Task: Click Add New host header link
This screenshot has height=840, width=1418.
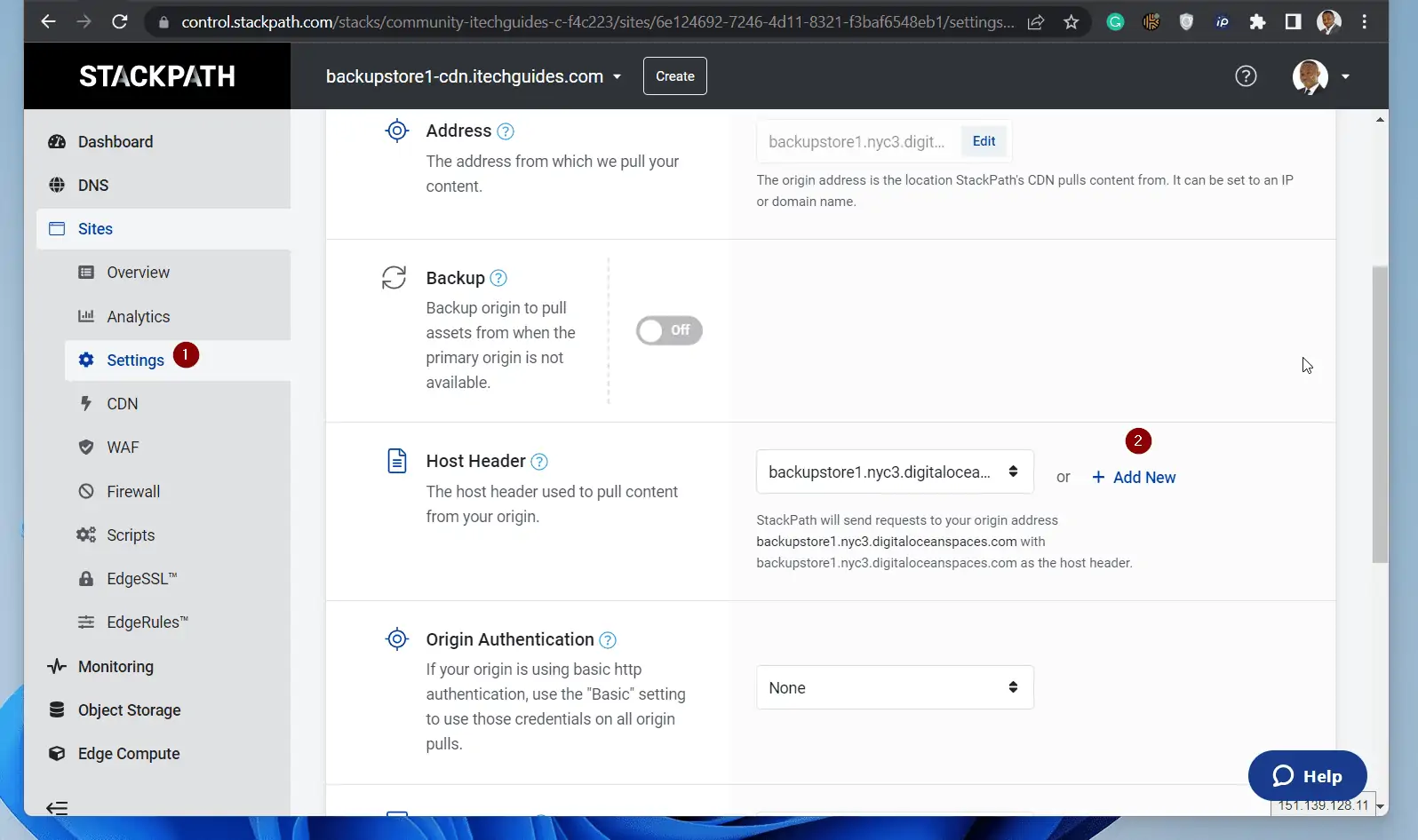Action: pyautogui.click(x=1134, y=478)
